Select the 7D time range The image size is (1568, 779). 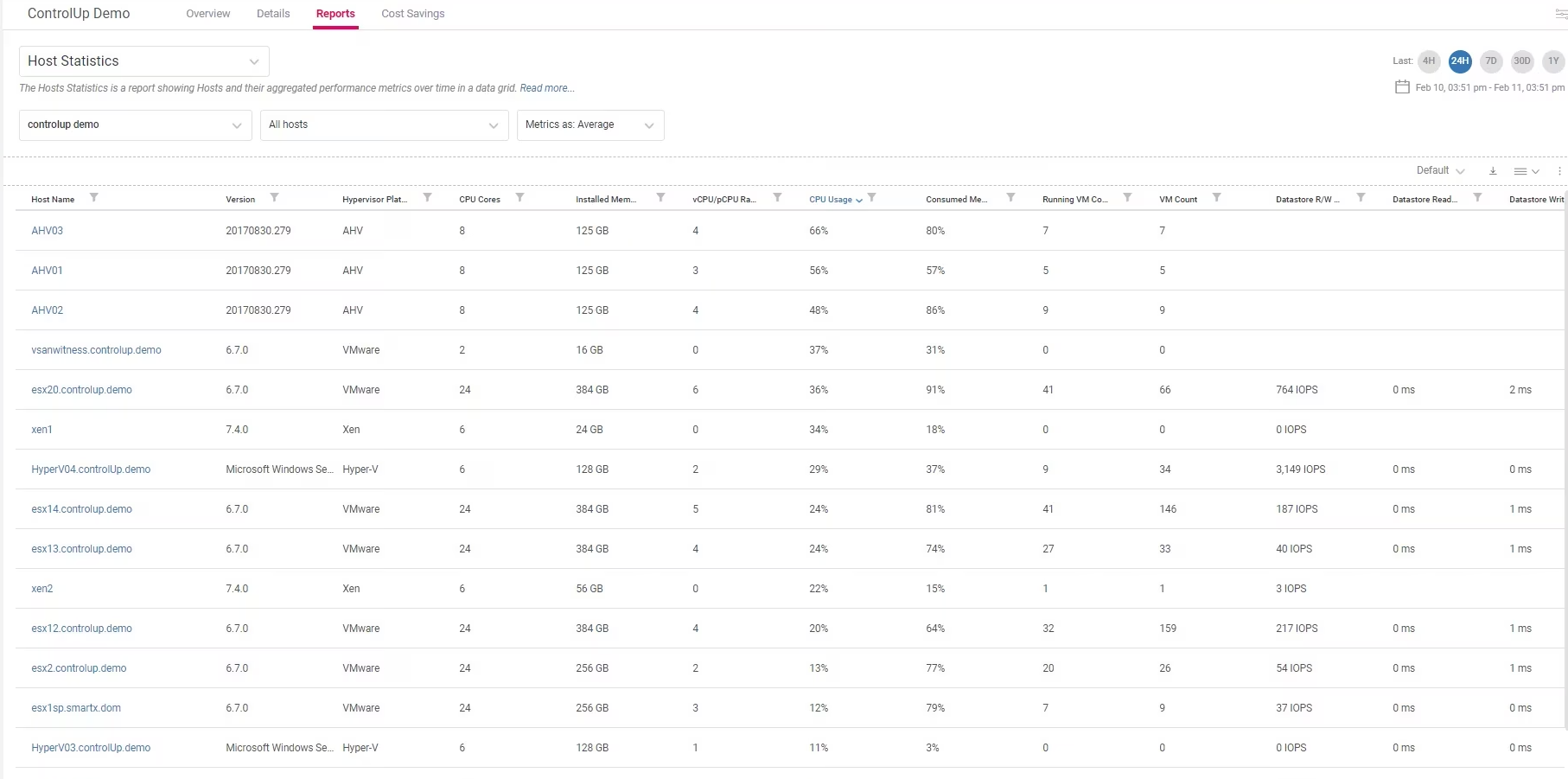pos(1491,61)
